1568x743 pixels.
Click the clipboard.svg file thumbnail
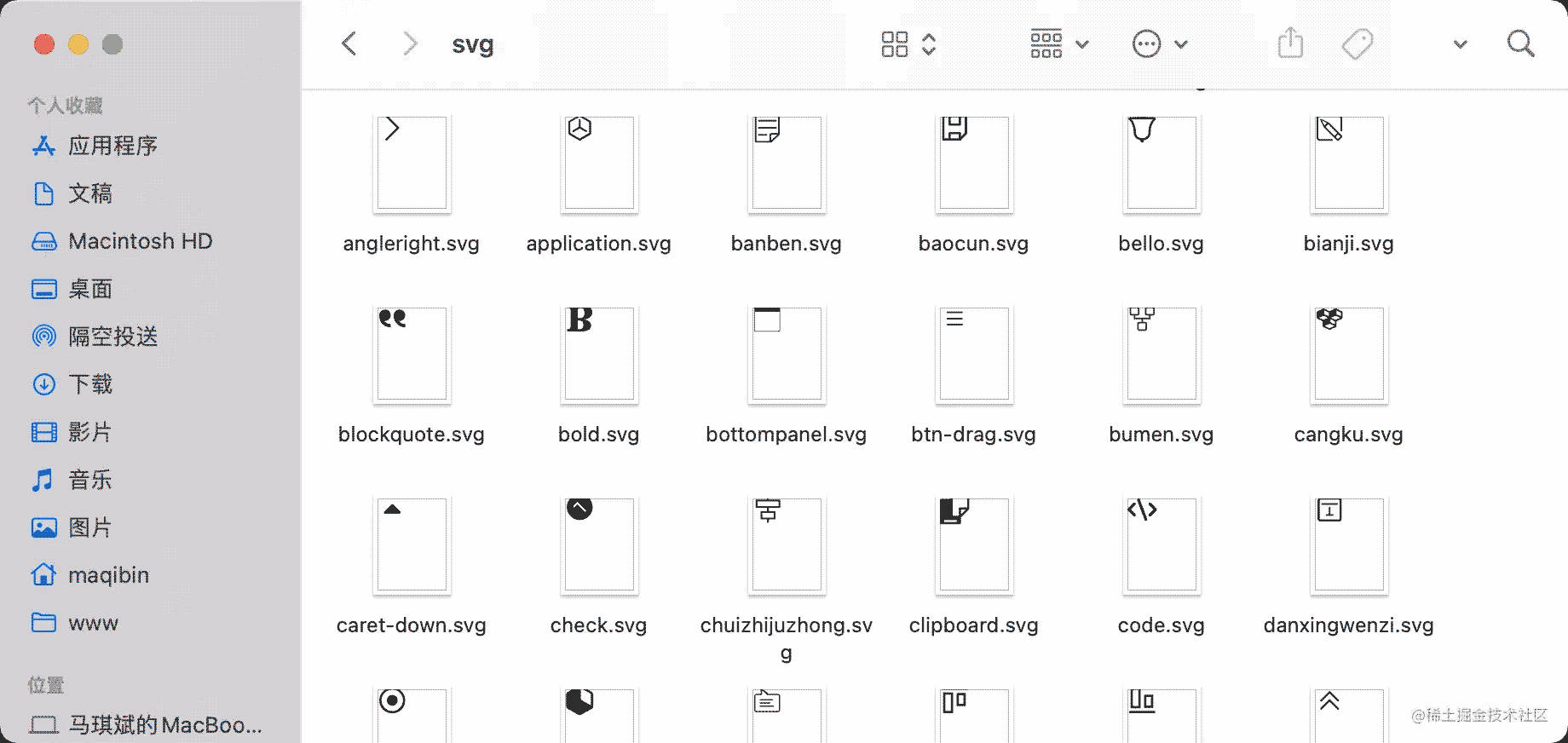point(974,545)
